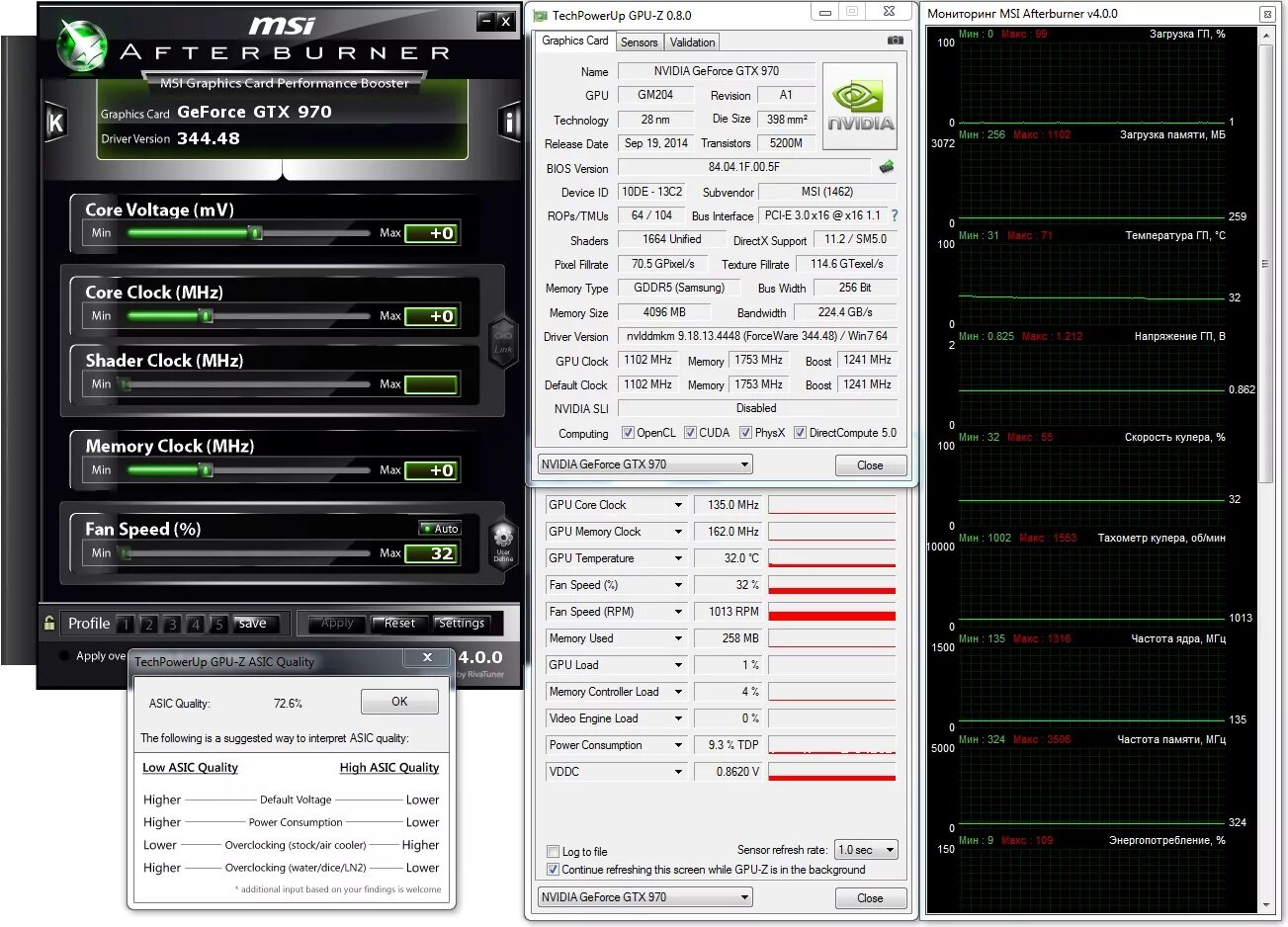This screenshot has height=927, width=1288.
Task: Select profile slot 4
Action: point(196,625)
